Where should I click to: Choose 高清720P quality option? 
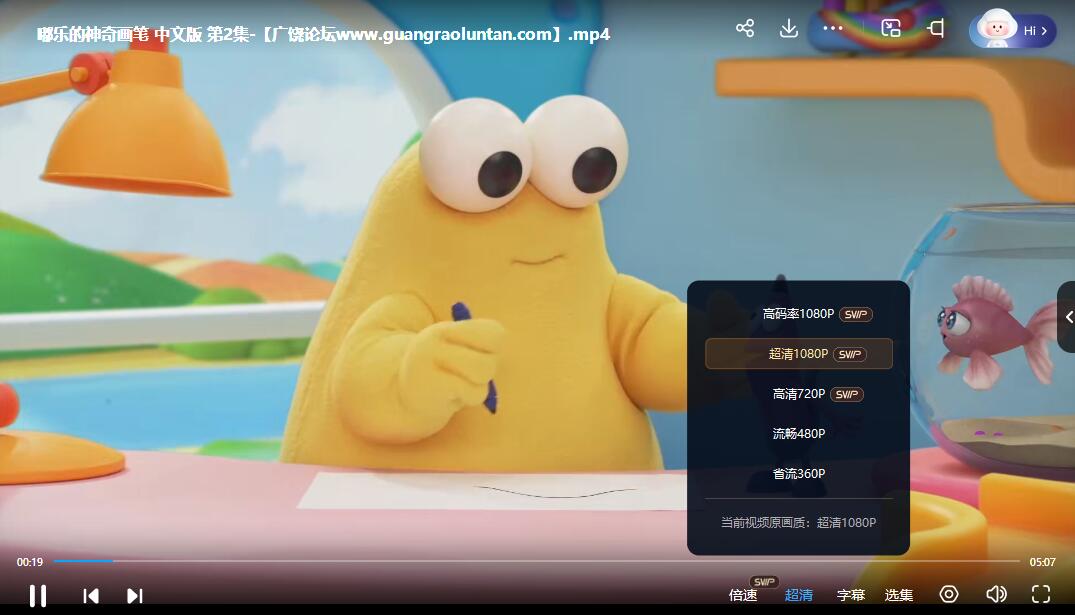click(x=799, y=394)
